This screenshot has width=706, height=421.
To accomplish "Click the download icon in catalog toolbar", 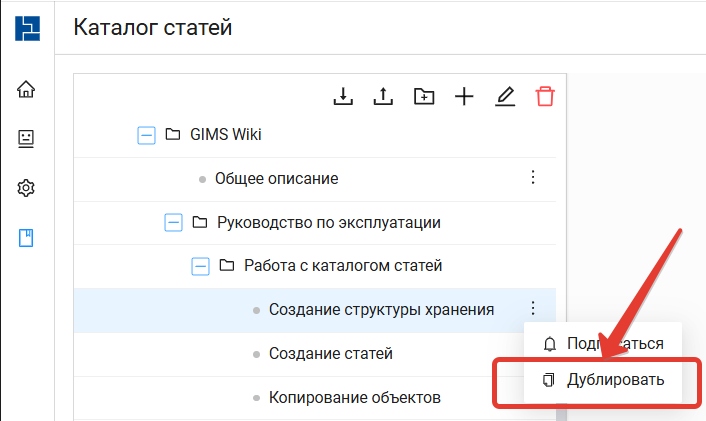I will [x=343, y=96].
